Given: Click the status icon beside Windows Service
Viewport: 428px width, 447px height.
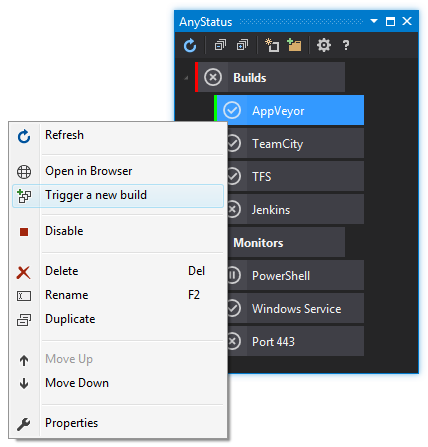Looking at the screenshot, I should [x=234, y=308].
